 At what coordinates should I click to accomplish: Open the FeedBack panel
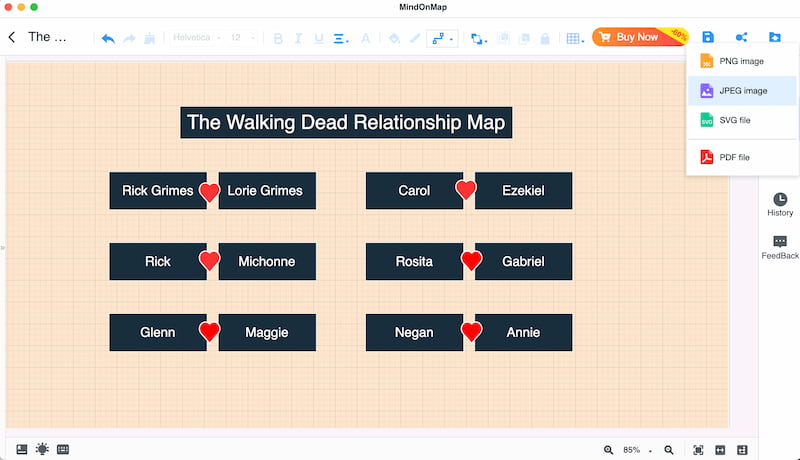780,247
